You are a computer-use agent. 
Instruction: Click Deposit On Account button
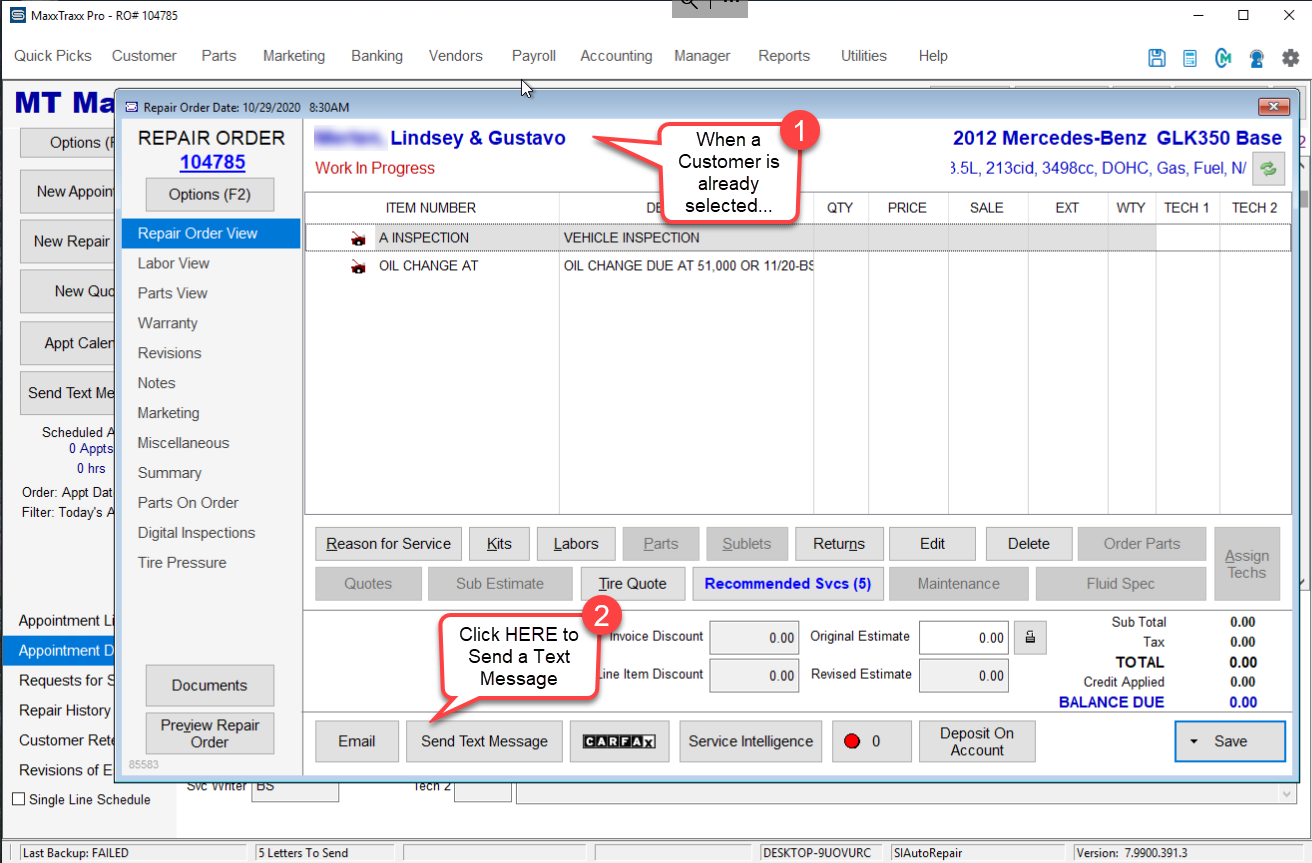[977, 742]
